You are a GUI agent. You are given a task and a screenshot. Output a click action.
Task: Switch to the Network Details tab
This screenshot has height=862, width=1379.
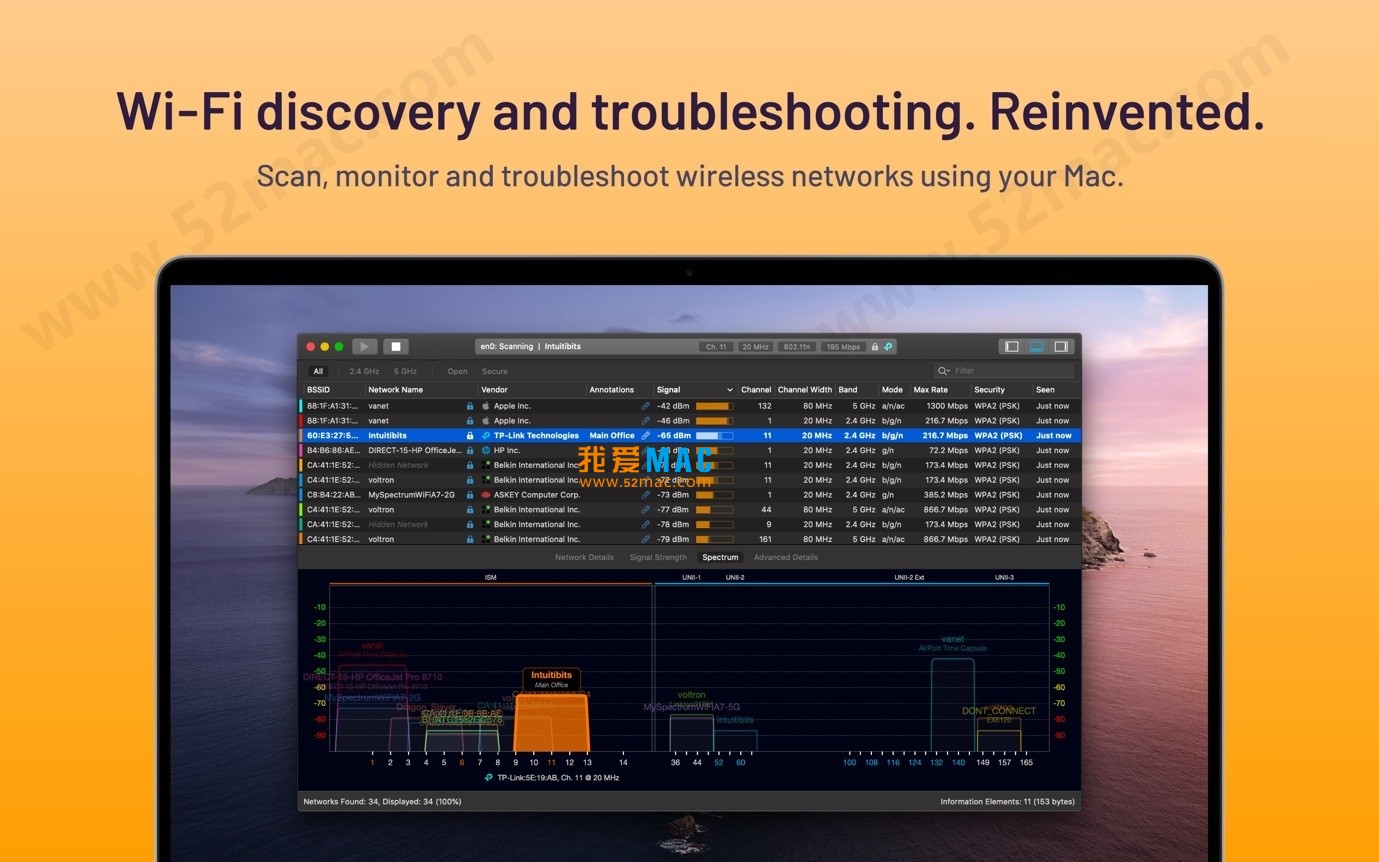pyautogui.click(x=584, y=557)
